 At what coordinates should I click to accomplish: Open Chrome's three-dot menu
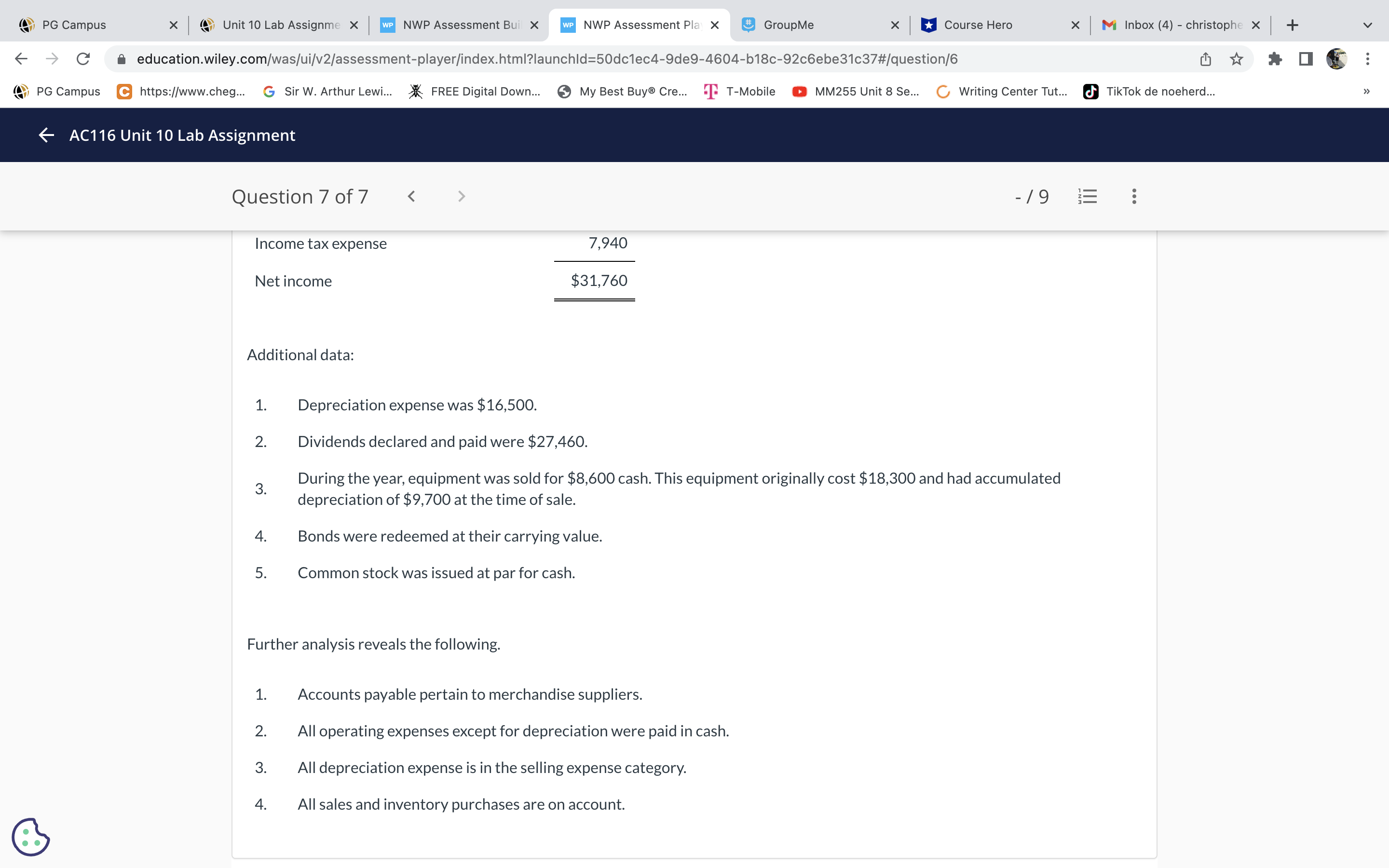(1368, 58)
